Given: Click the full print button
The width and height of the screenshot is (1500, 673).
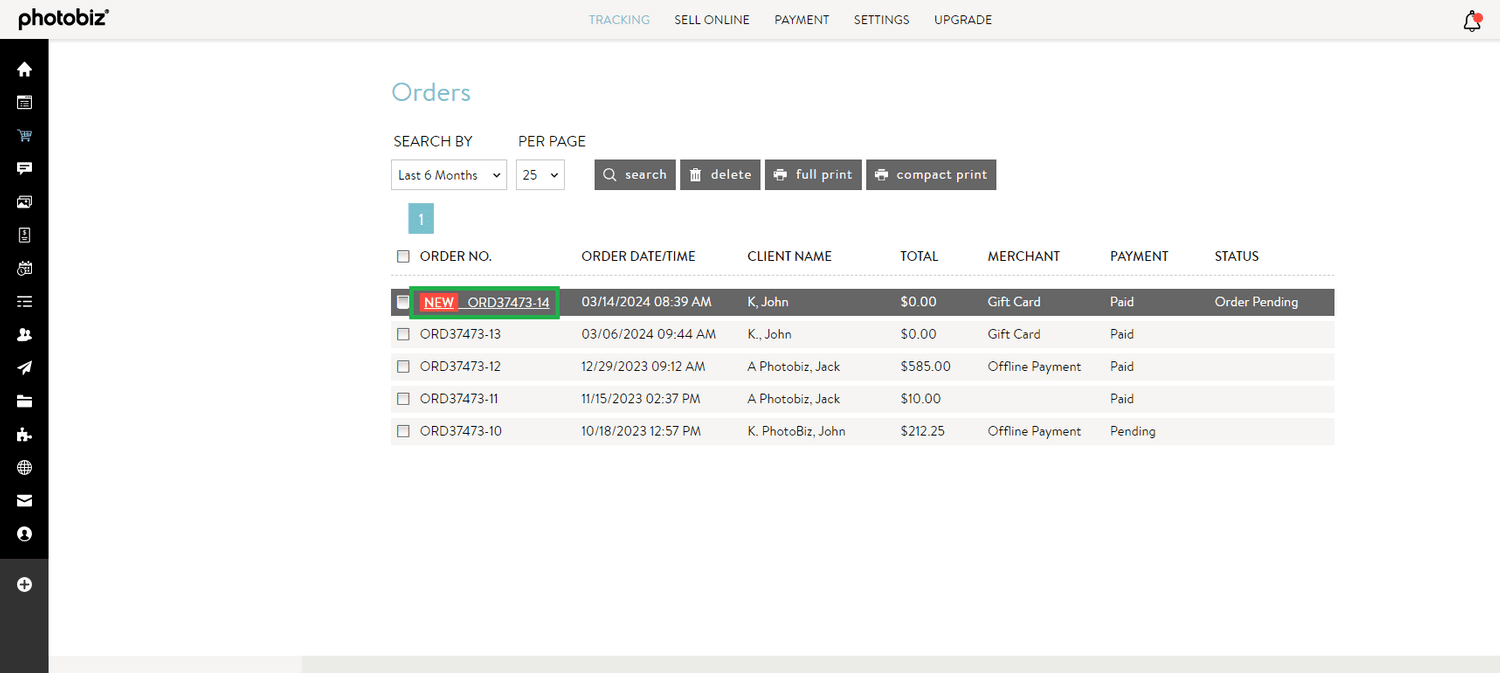Looking at the screenshot, I should 813,174.
